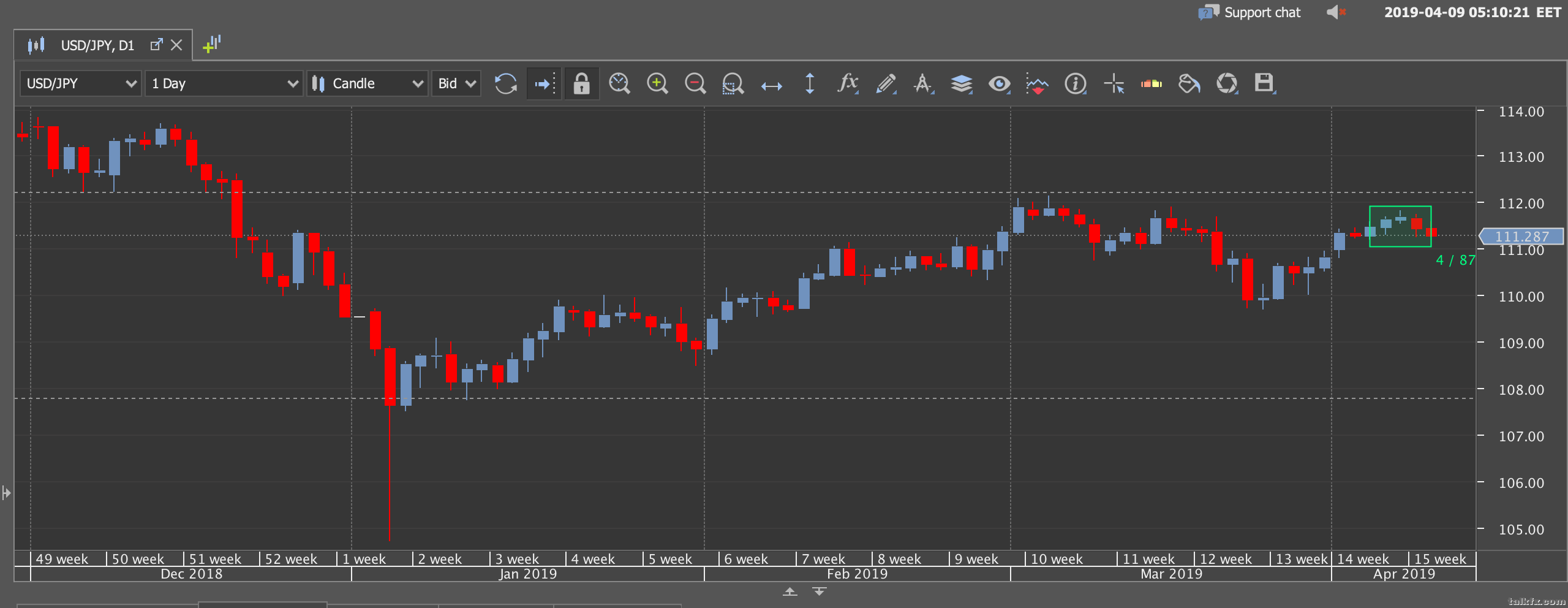Click the 'Apr 2019' time axis label
This screenshot has height=608, width=1568.
(1404, 574)
